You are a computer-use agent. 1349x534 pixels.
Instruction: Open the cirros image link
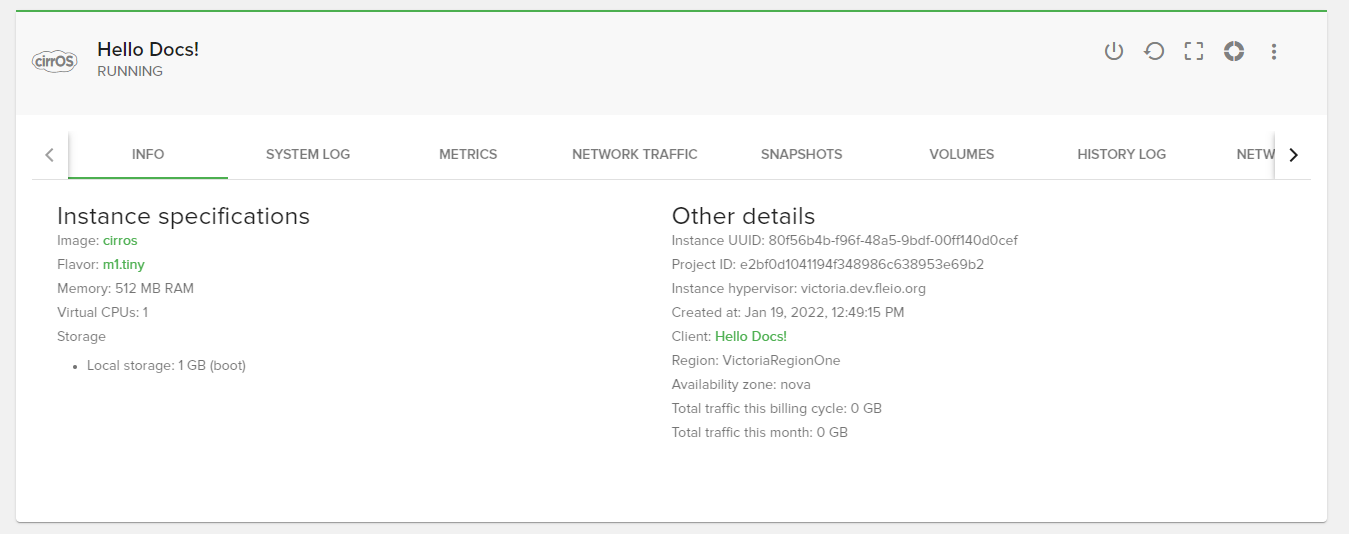pos(120,241)
